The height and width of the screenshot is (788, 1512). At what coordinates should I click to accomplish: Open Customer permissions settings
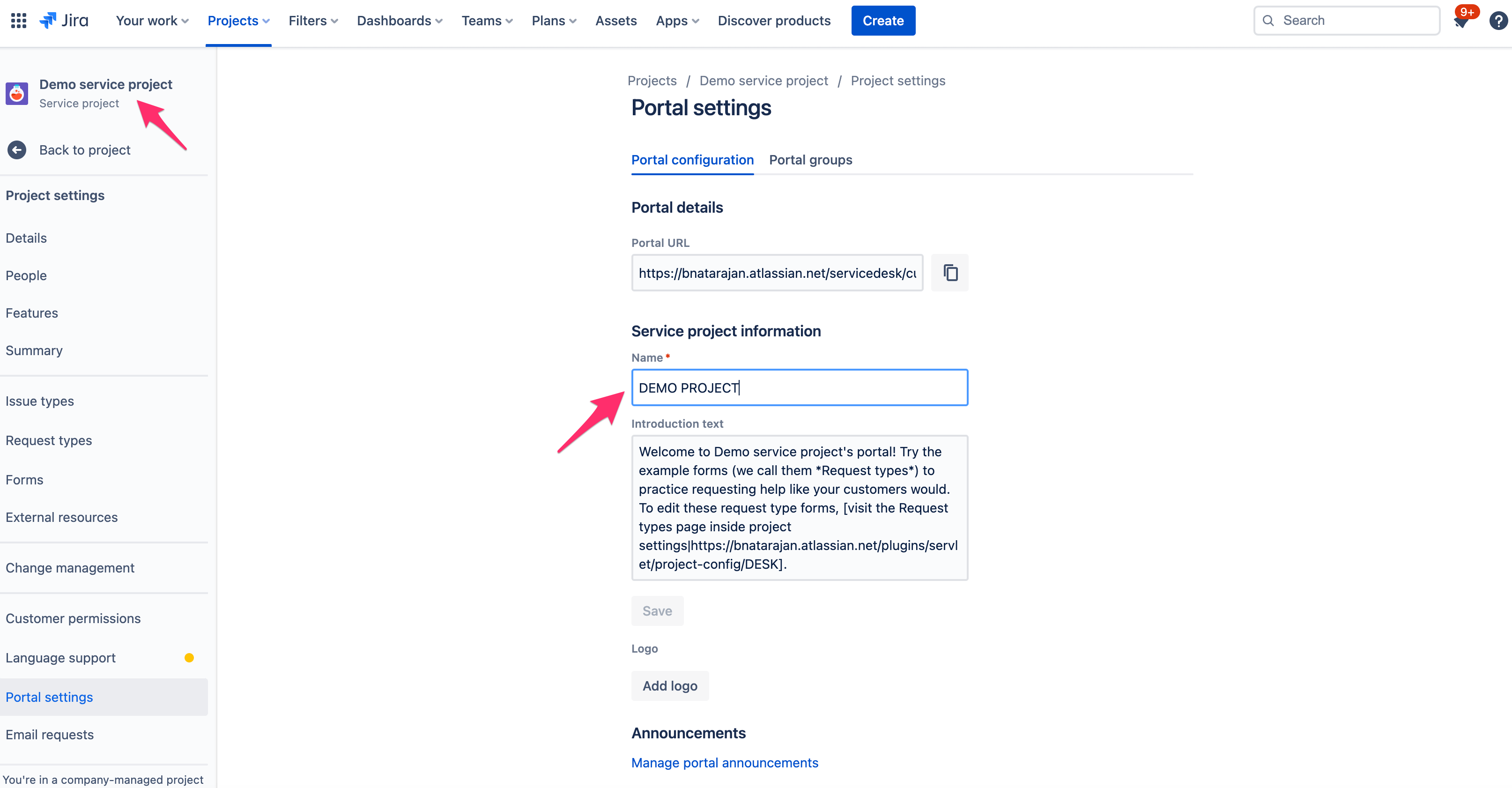[73, 618]
